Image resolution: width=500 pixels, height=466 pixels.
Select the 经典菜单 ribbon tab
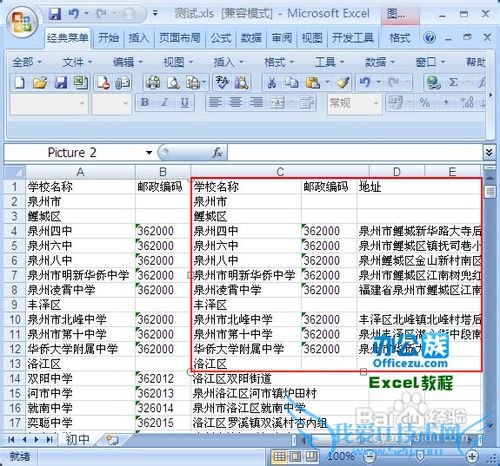(68, 38)
